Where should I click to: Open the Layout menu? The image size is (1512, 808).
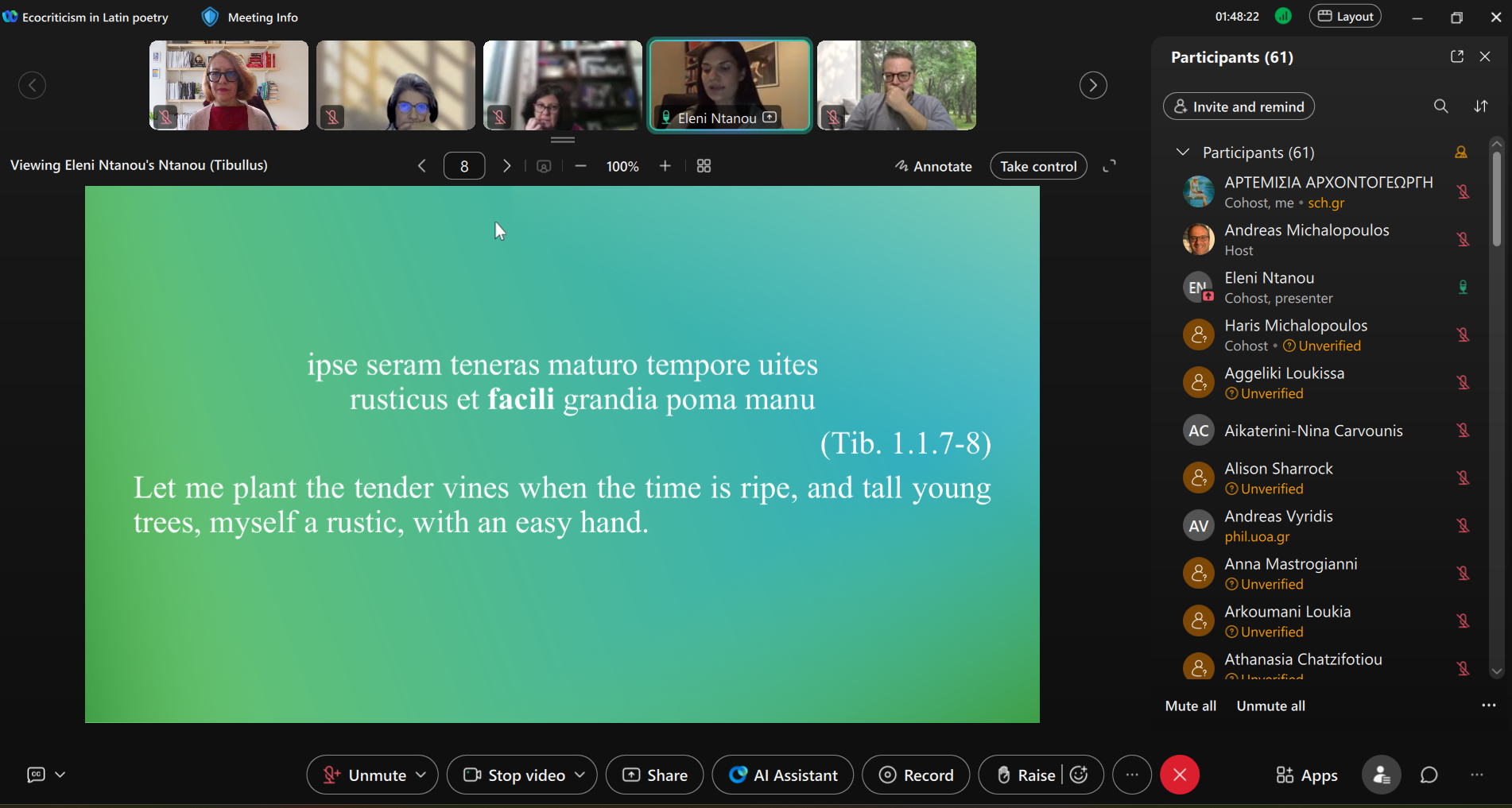tap(1345, 17)
